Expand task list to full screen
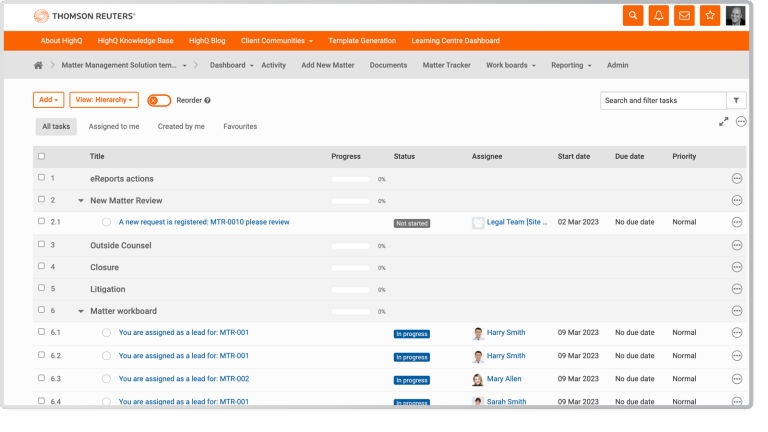The image size is (768, 432). point(723,122)
